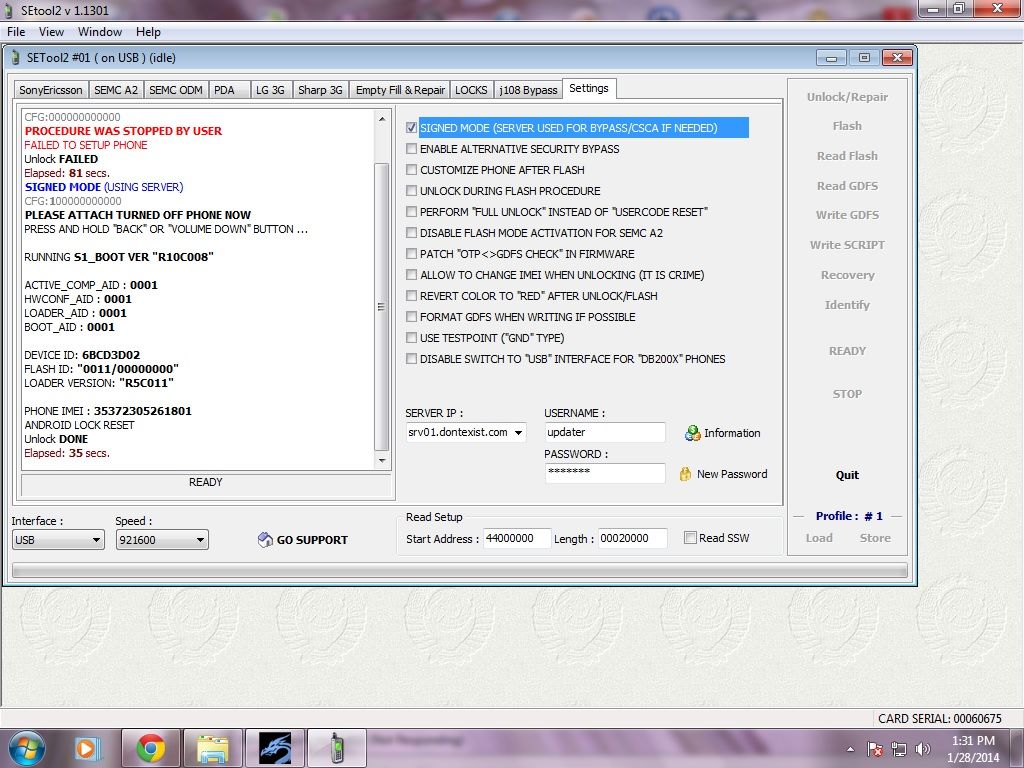This screenshot has height=768, width=1024.
Task: Switch to the SEMC A2 tab
Action: [116, 90]
